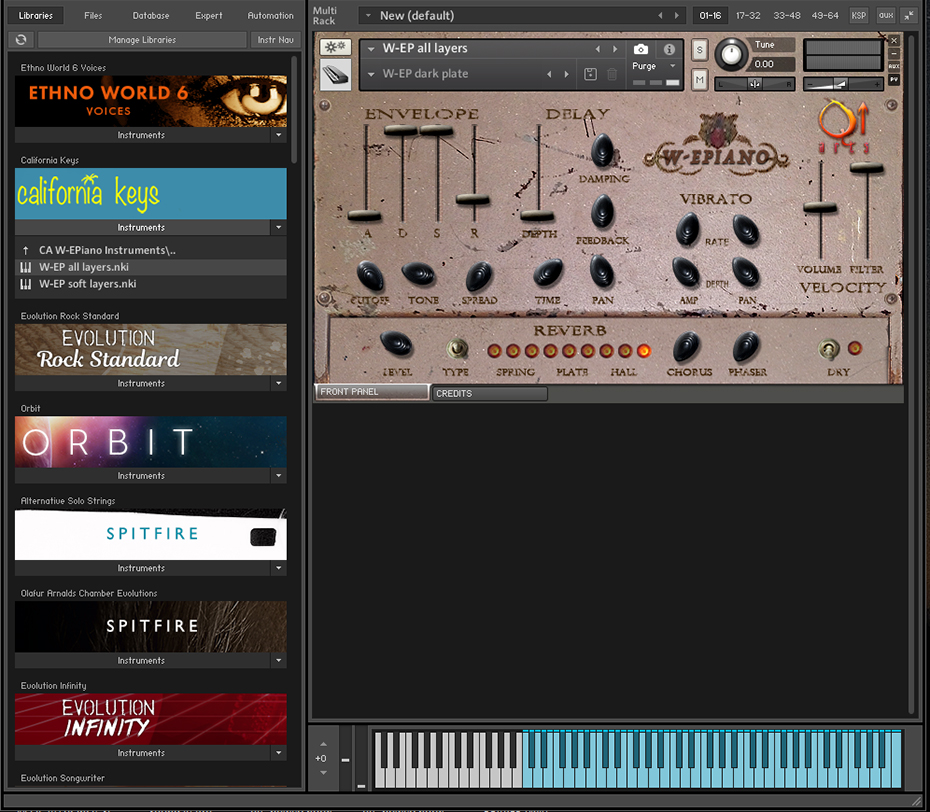Select next snapshot beside W-EP dark plate
The image size is (930, 812).
566,74
